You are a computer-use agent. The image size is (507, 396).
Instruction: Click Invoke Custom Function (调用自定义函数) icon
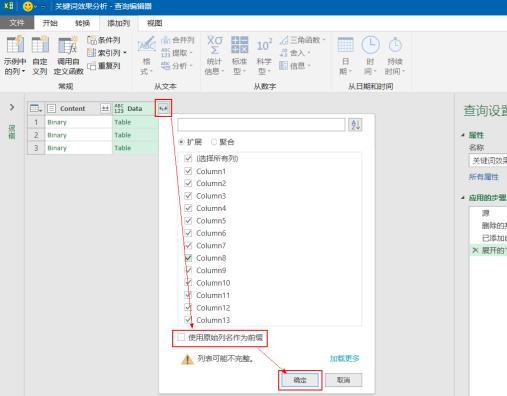pyautogui.click(x=68, y=55)
